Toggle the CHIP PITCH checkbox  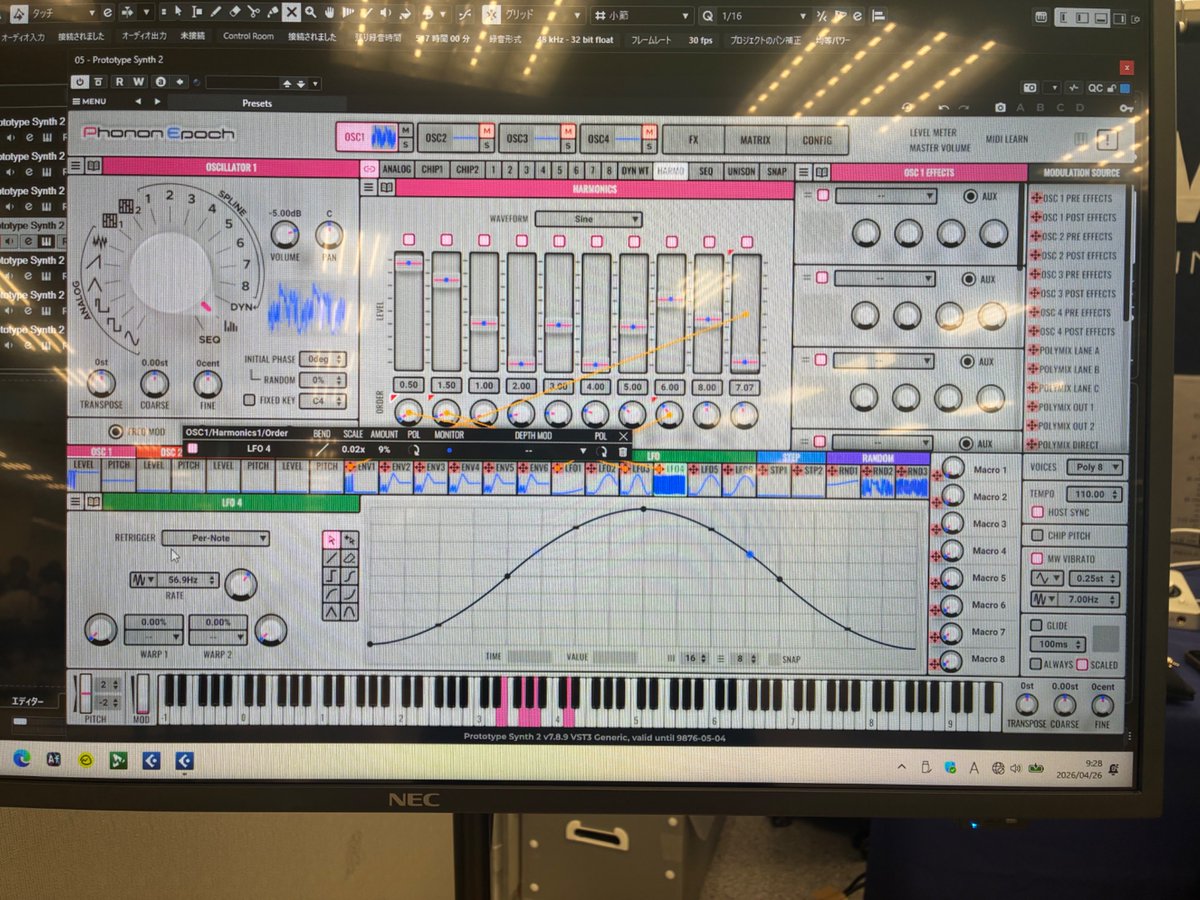click(x=1037, y=536)
